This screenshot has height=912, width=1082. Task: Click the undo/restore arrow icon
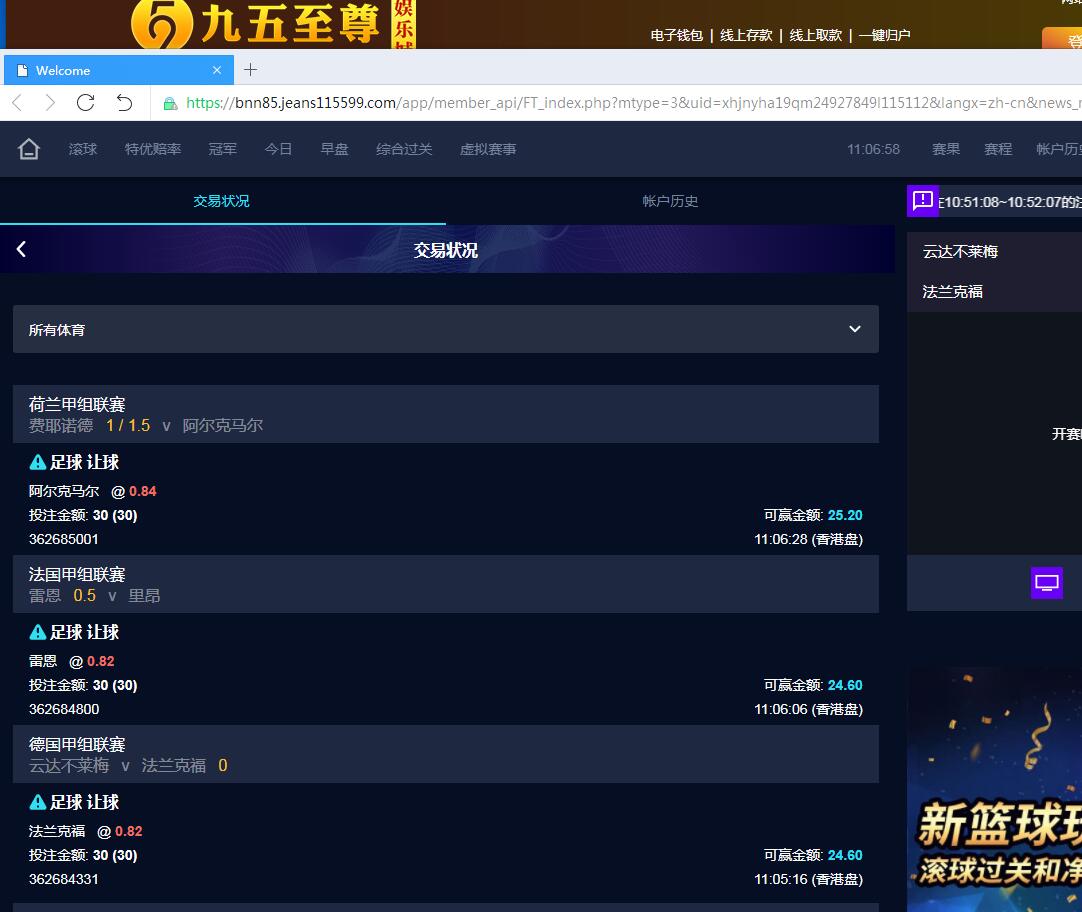[124, 103]
